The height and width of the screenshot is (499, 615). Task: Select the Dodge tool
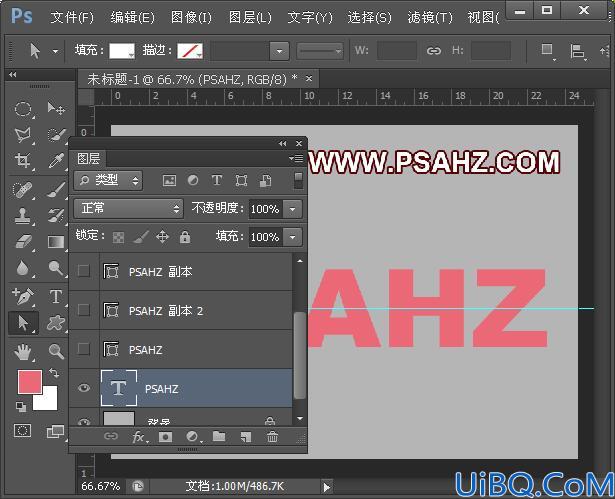[x=56, y=268]
